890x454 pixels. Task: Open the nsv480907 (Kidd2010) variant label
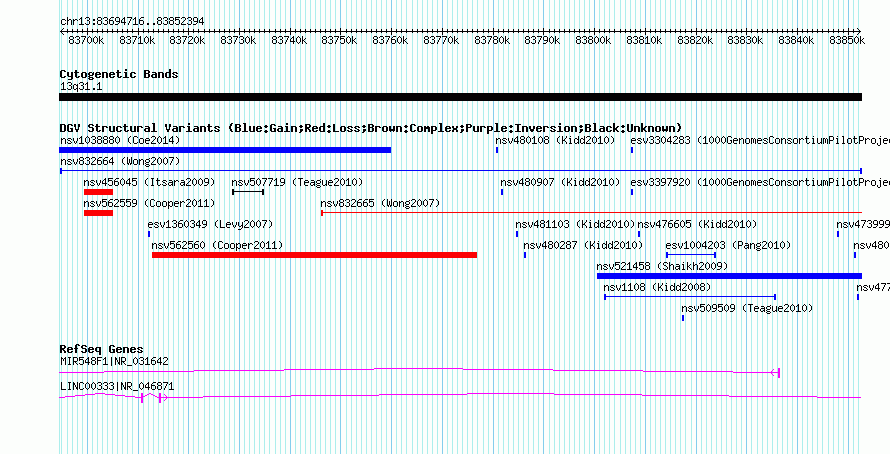tap(560, 182)
